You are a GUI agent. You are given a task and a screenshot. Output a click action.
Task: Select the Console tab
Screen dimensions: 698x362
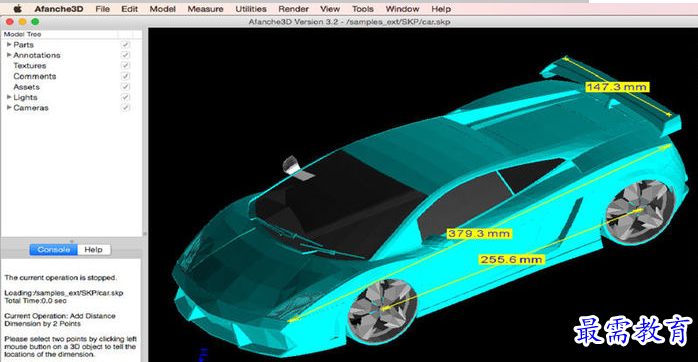53,250
